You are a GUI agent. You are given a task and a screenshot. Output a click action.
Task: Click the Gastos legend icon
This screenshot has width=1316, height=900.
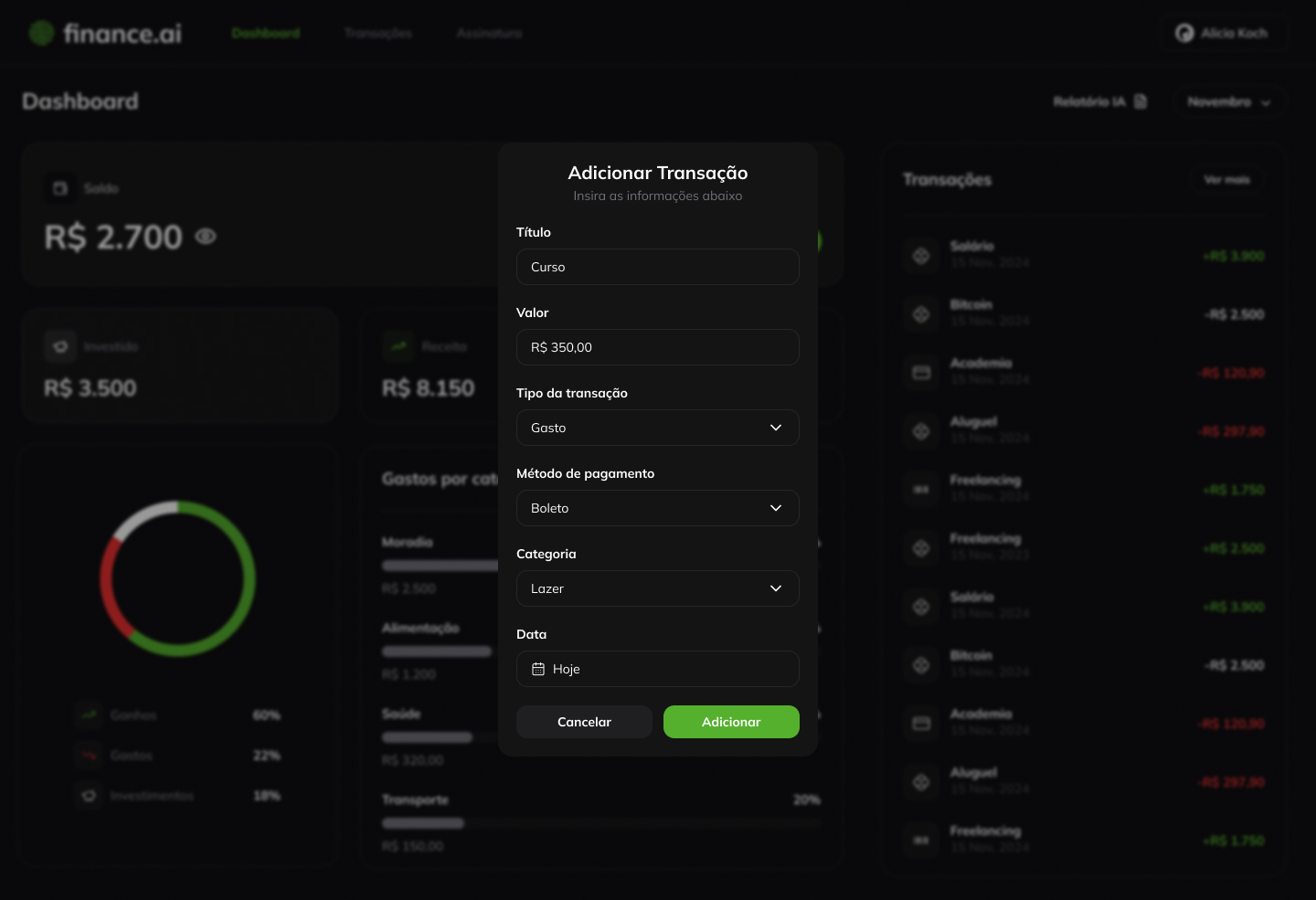[x=89, y=756]
